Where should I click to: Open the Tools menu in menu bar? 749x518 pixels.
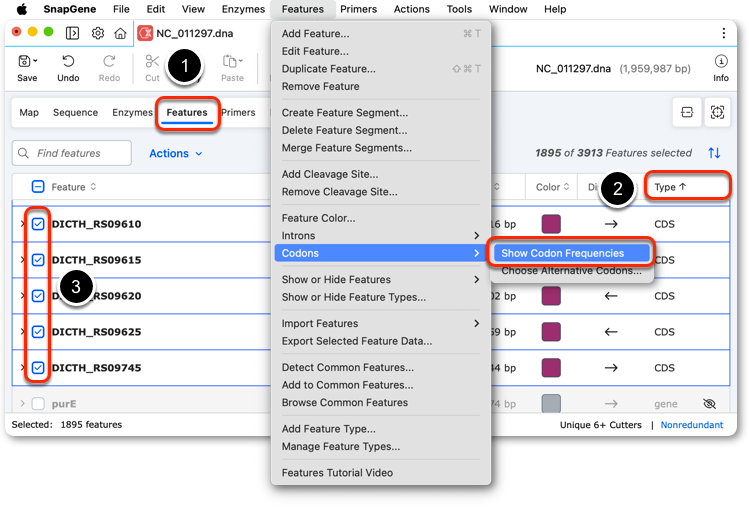click(x=459, y=9)
